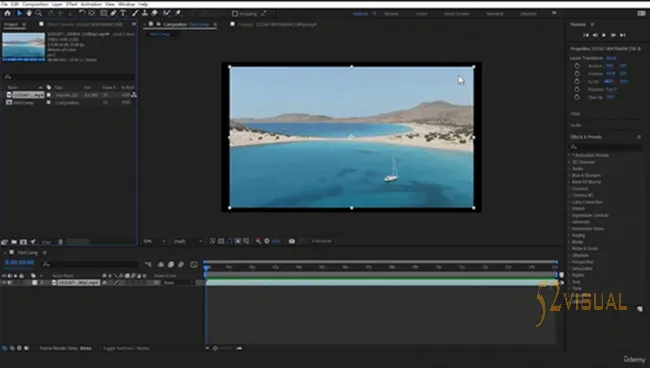Select the Clone Stamp tool

point(145,13)
